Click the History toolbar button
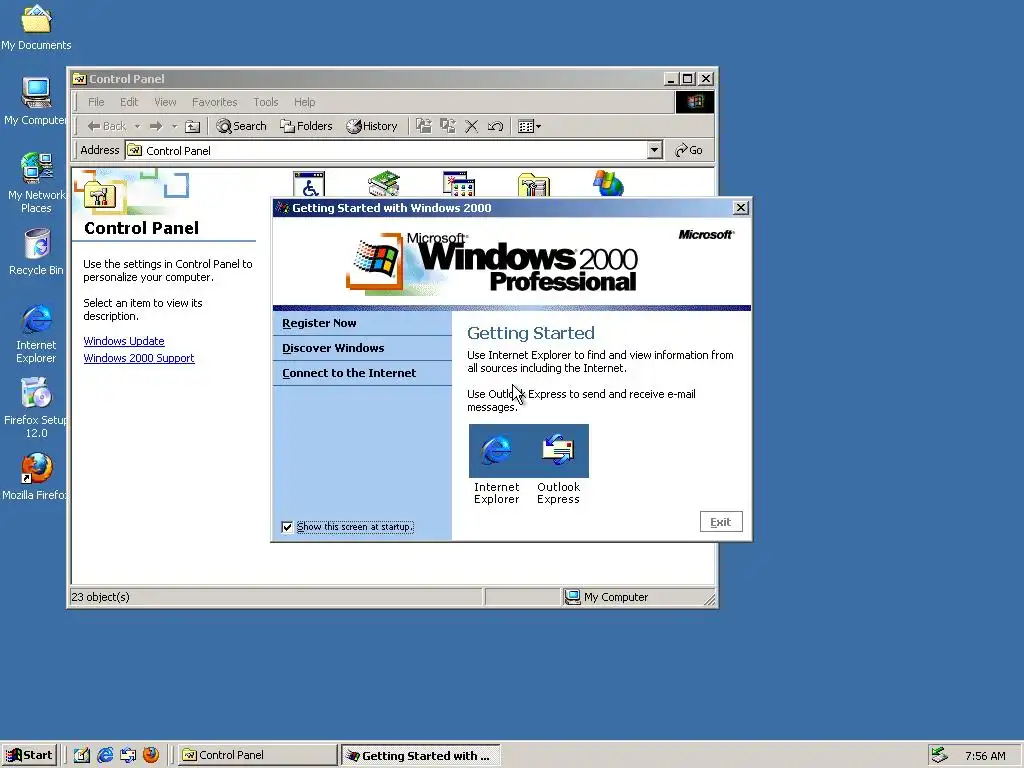Screen dimensions: 1024x768 point(372,126)
